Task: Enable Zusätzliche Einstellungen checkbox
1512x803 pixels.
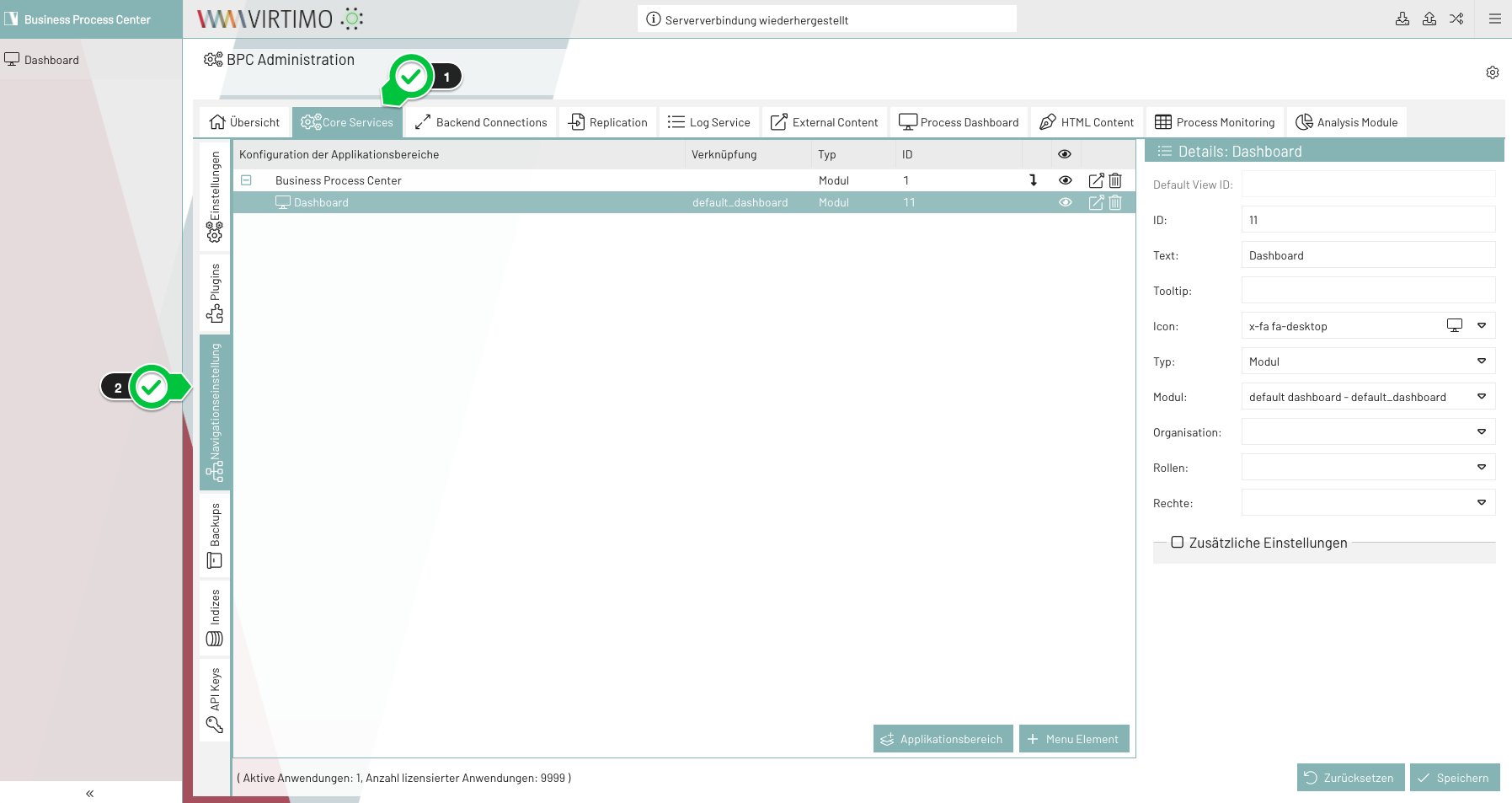Action: 1178,543
